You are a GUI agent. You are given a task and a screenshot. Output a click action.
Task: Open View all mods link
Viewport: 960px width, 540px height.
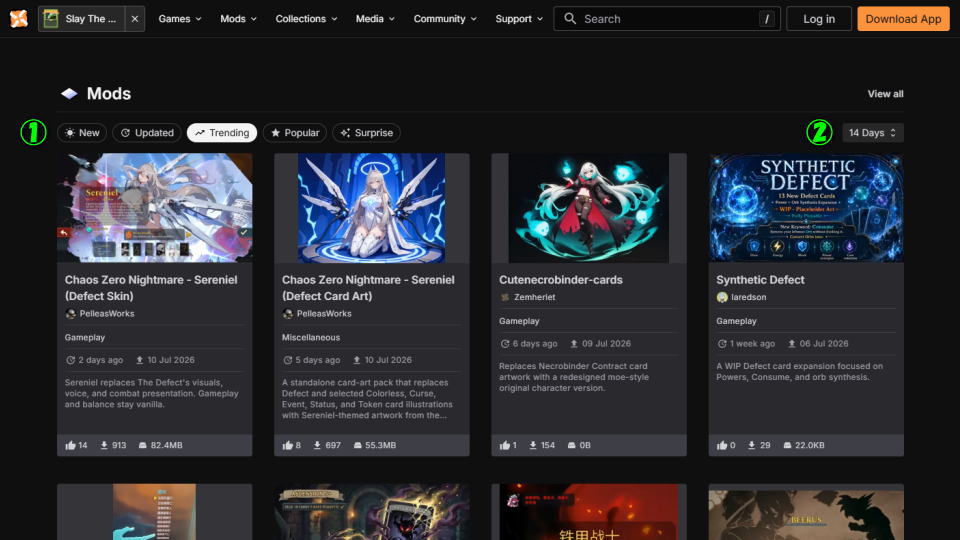pyautogui.click(x=885, y=94)
